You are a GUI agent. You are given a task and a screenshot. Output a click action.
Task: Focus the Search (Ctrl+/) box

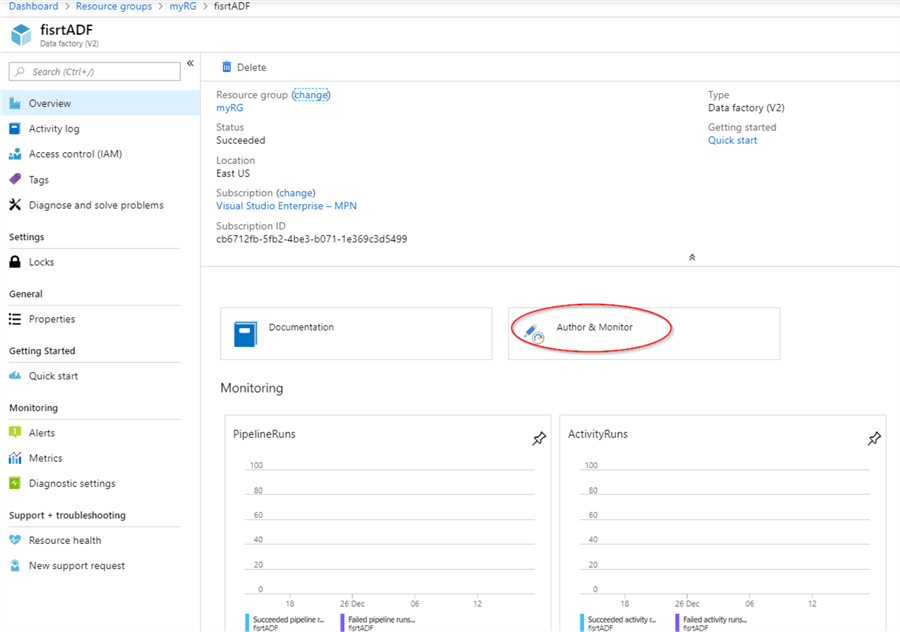95,72
